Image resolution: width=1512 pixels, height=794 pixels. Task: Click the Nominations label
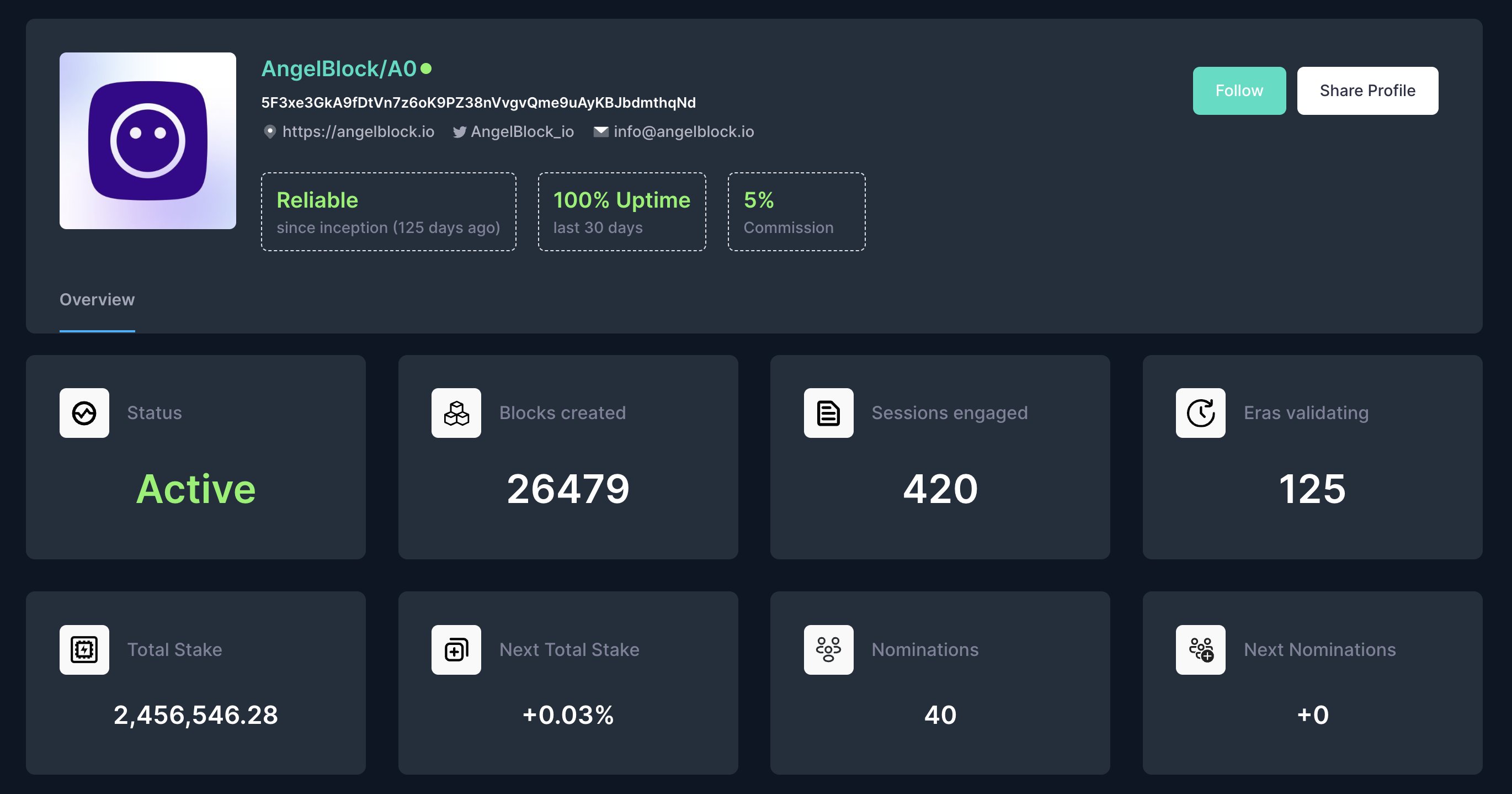(x=925, y=649)
